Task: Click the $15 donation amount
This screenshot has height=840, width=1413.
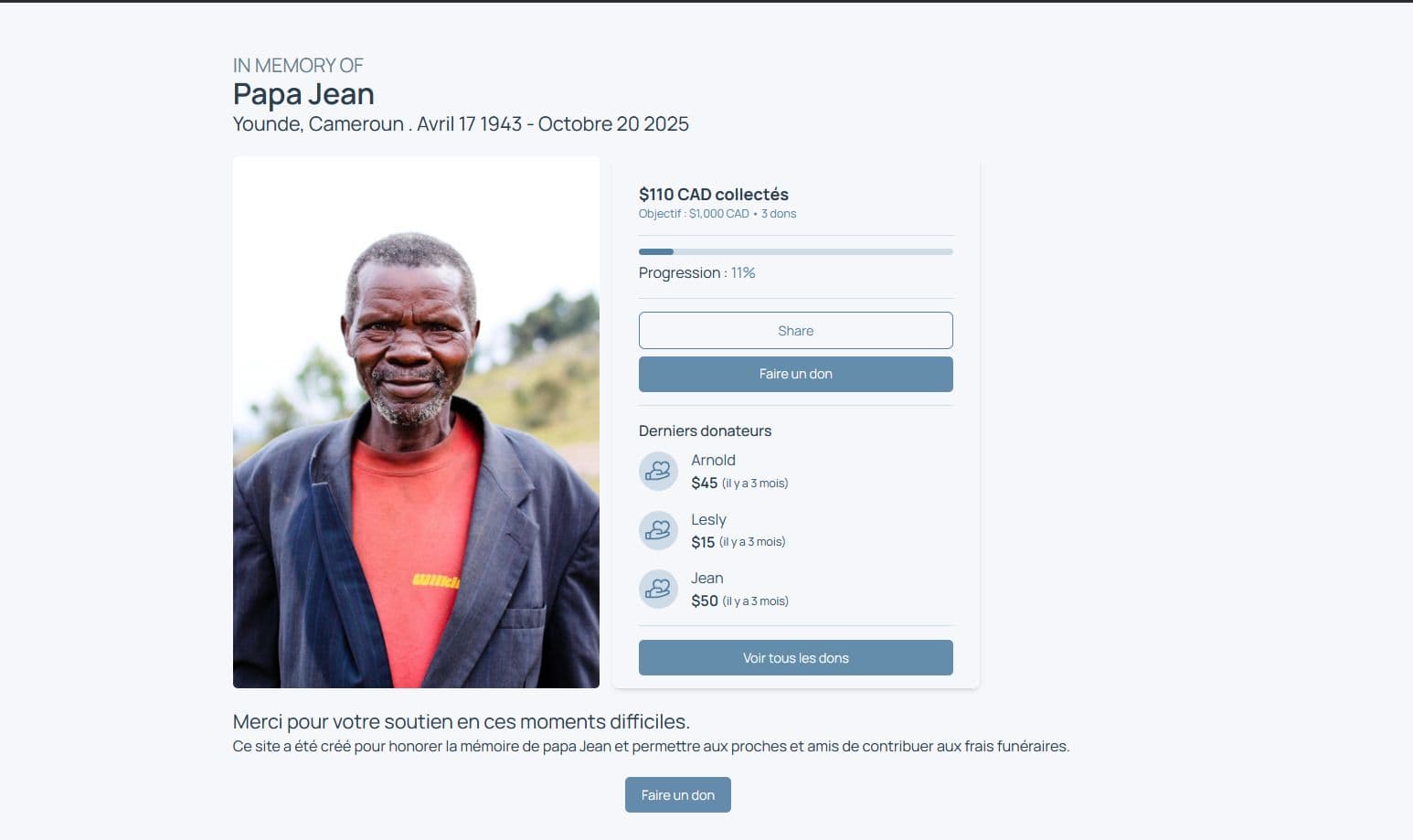Action: point(703,542)
